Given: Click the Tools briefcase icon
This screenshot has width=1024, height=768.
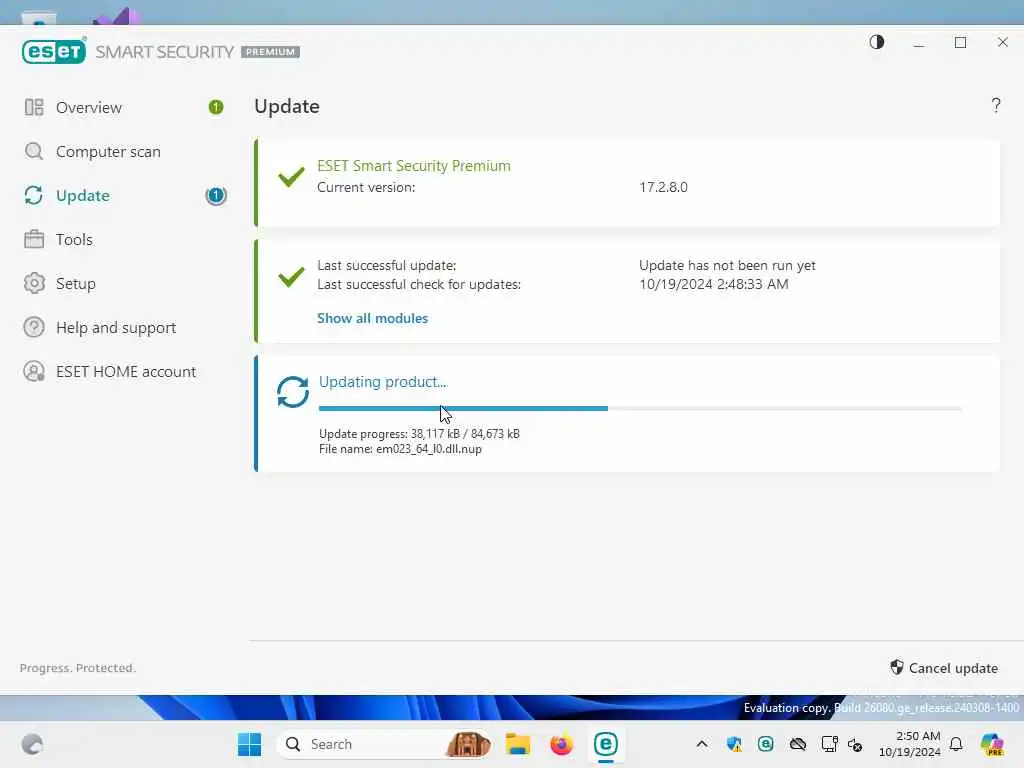Looking at the screenshot, I should (x=34, y=239).
